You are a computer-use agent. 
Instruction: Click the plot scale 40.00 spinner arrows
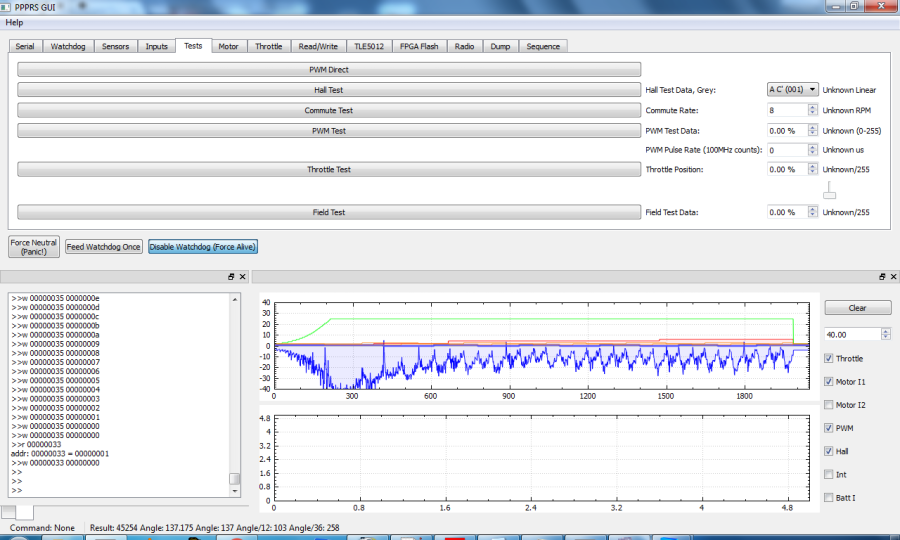[x=886, y=334]
